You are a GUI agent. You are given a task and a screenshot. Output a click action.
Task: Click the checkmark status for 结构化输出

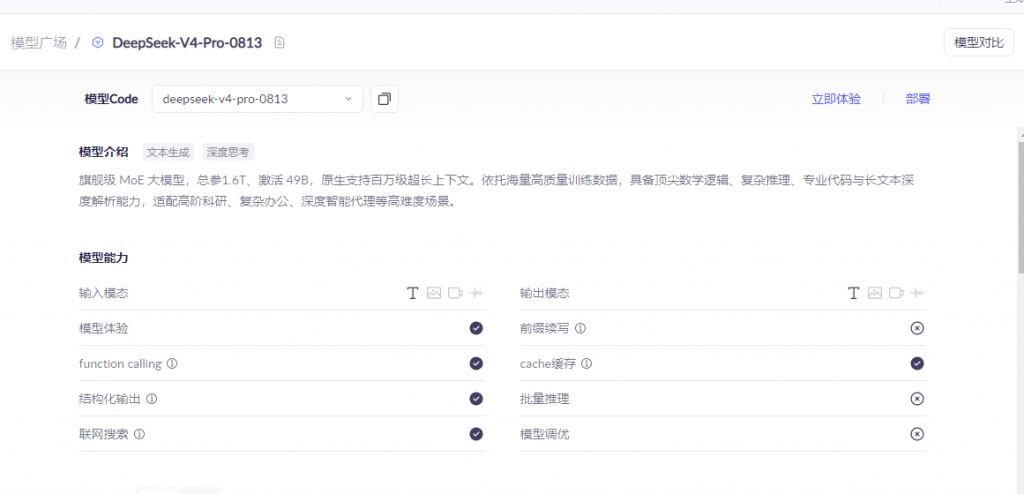pyautogui.click(x=476, y=399)
